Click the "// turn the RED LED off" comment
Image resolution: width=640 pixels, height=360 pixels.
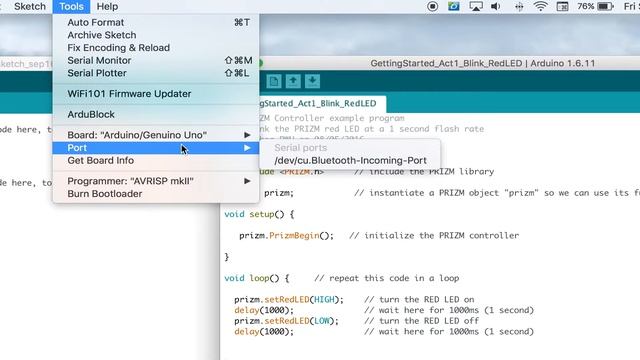click(422, 321)
